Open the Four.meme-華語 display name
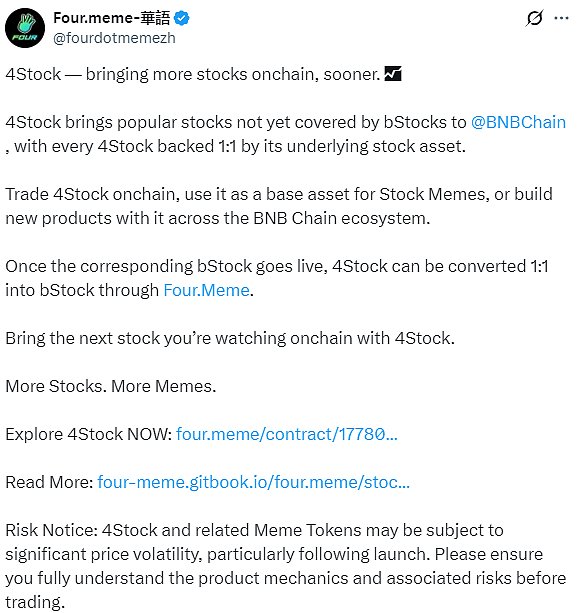 pyautogui.click(x=112, y=18)
